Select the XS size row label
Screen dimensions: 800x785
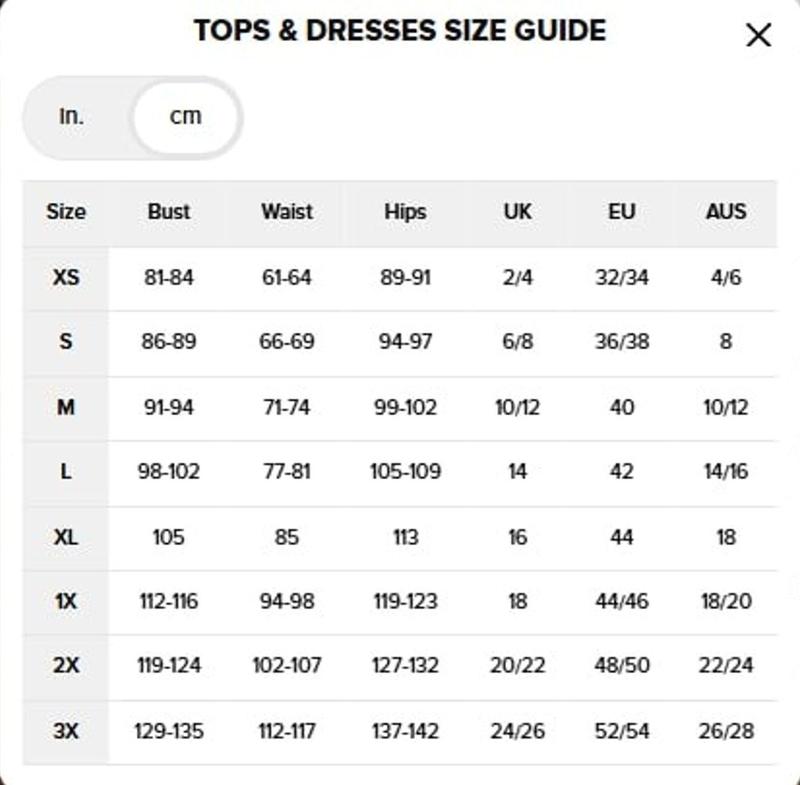66,277
